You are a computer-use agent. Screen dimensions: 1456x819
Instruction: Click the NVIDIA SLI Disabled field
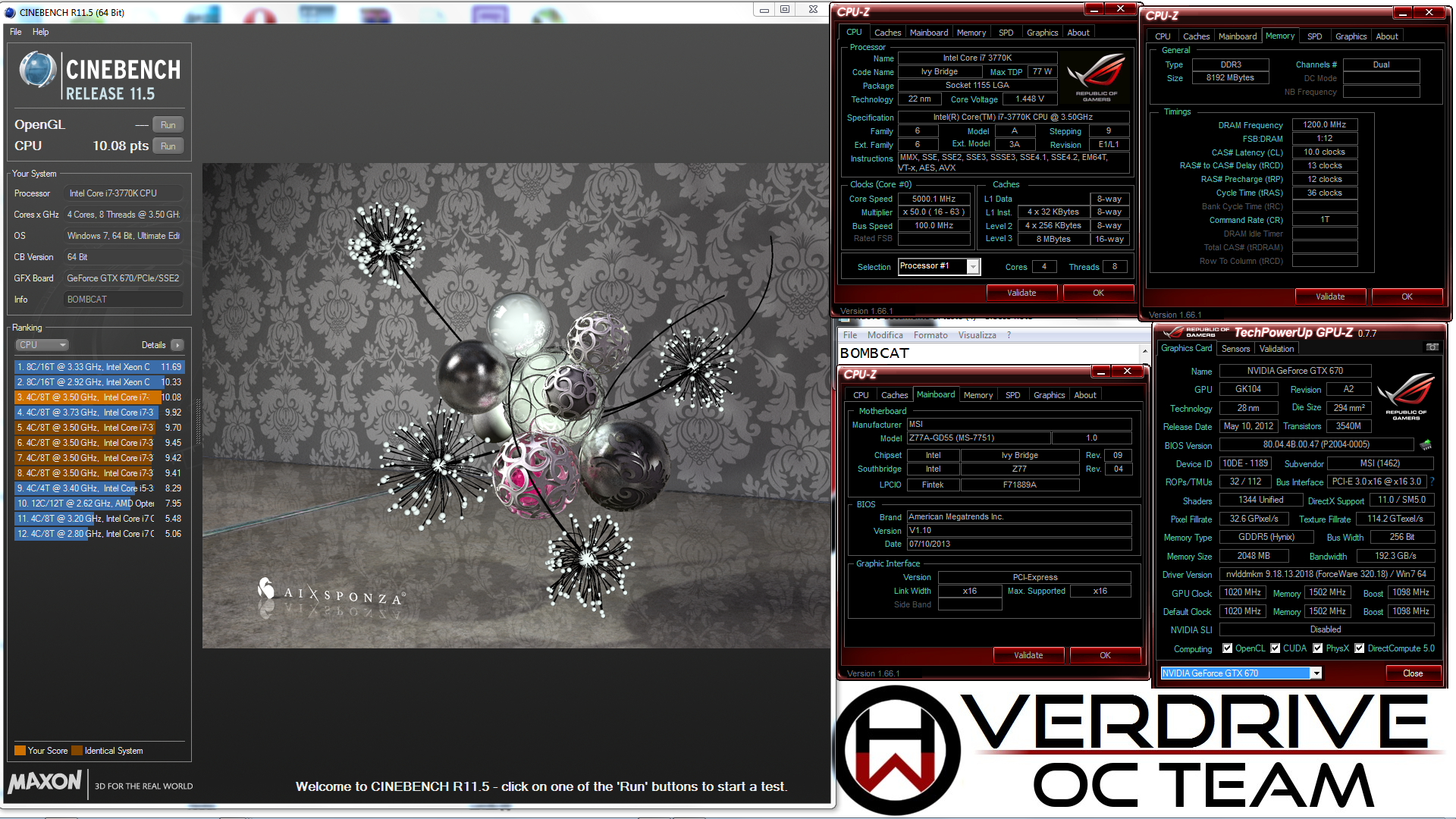click(1326, 630)
